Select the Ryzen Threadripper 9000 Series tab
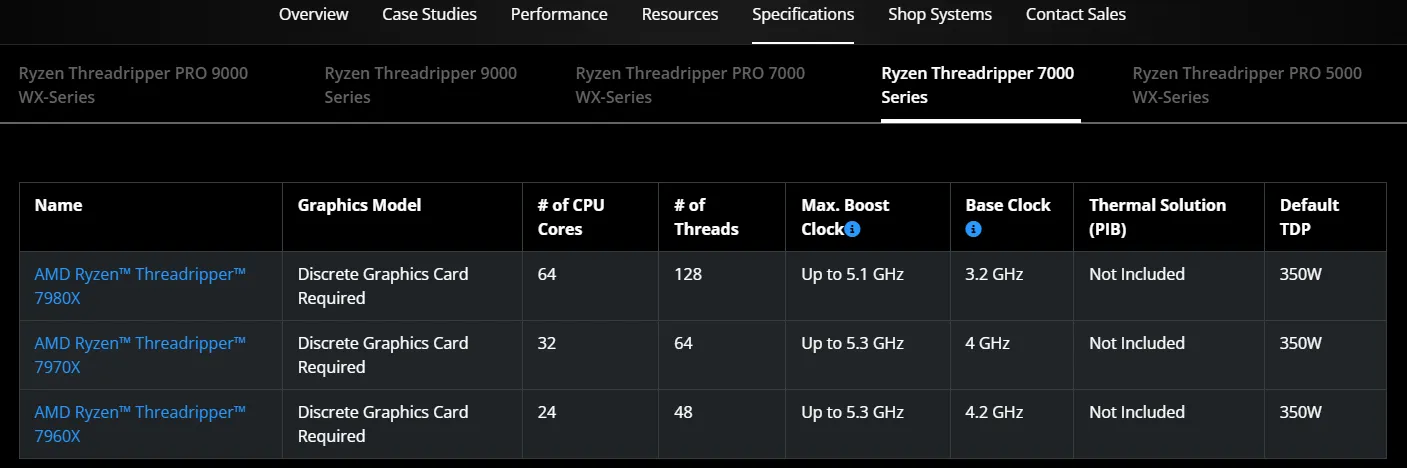 (421, 85)
